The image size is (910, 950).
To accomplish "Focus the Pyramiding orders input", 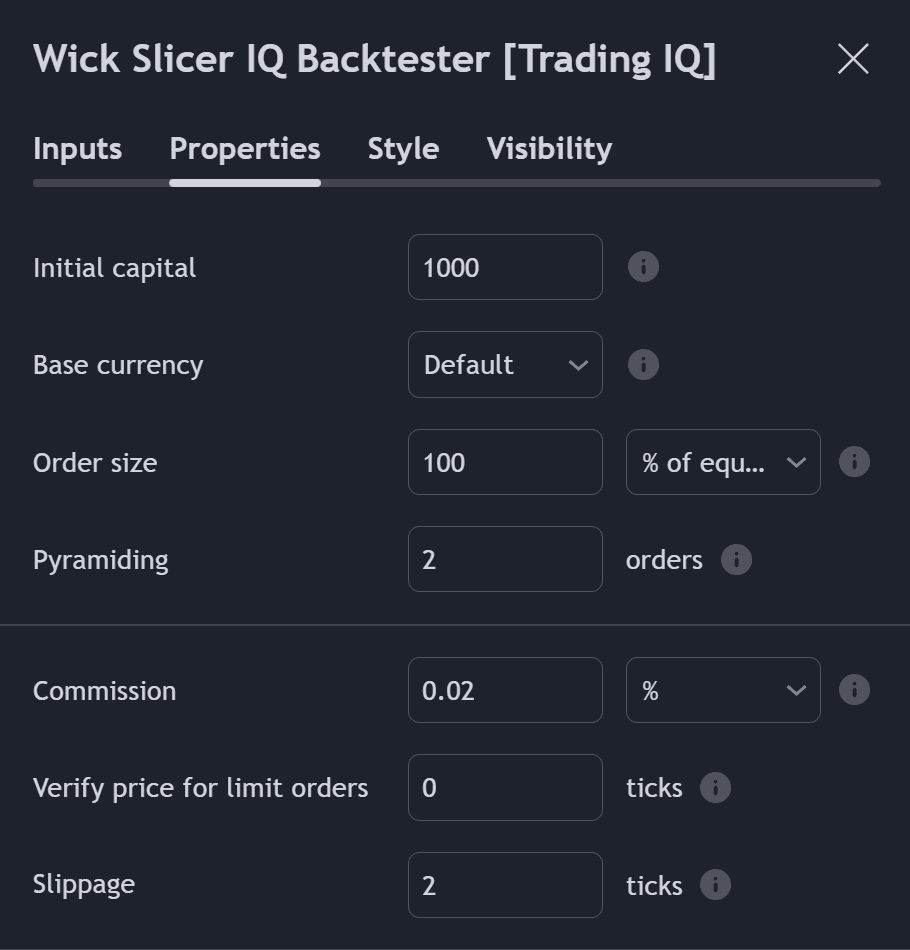I will pos(505,559).
